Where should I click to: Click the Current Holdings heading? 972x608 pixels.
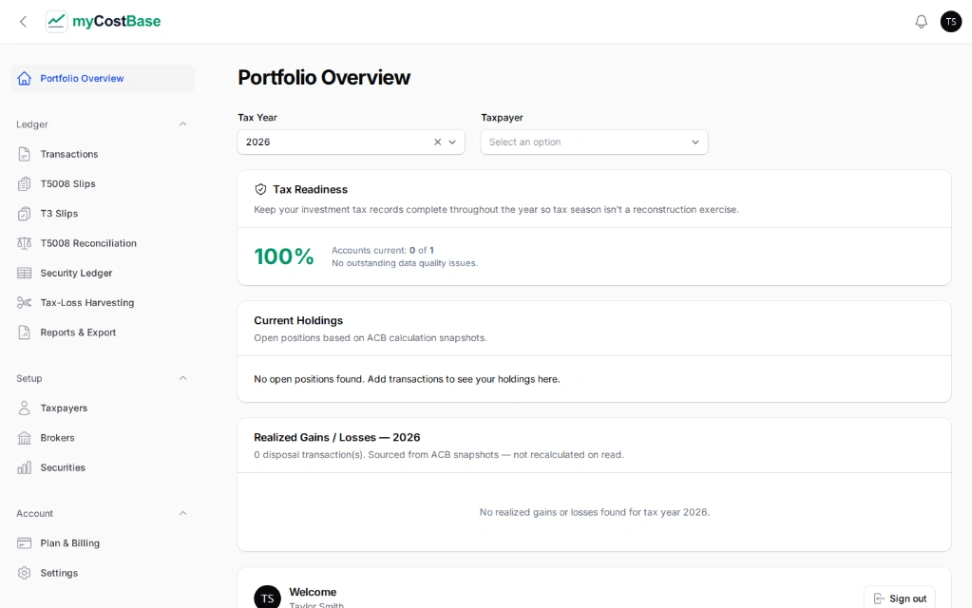(x=298, y=320)
